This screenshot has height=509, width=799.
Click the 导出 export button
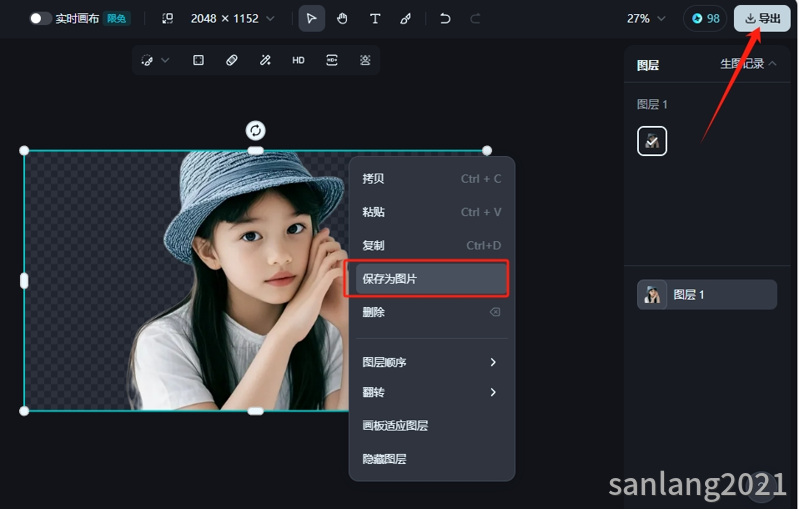[x=762, y=19]
